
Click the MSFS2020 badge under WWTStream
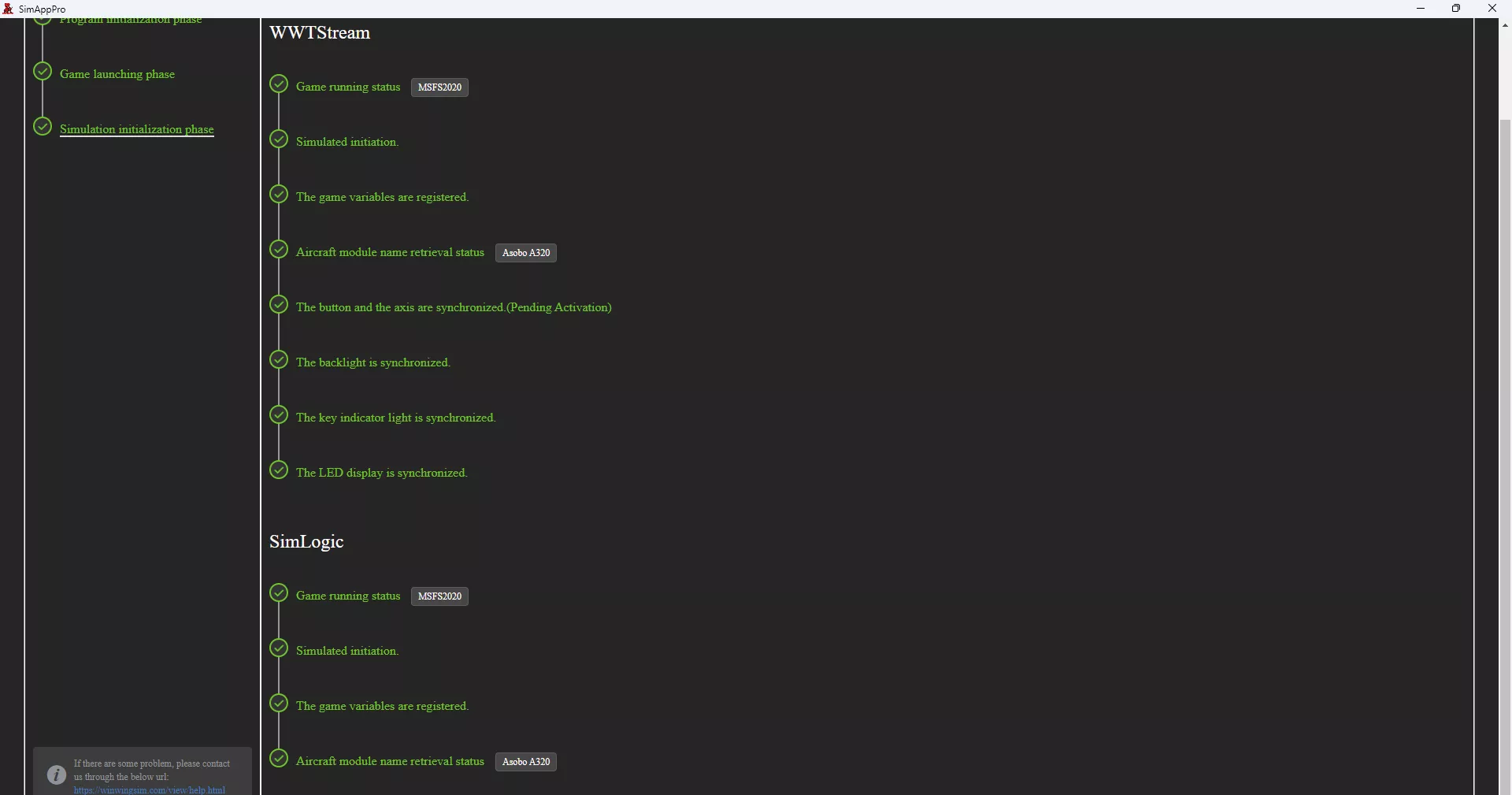[439, 87]
